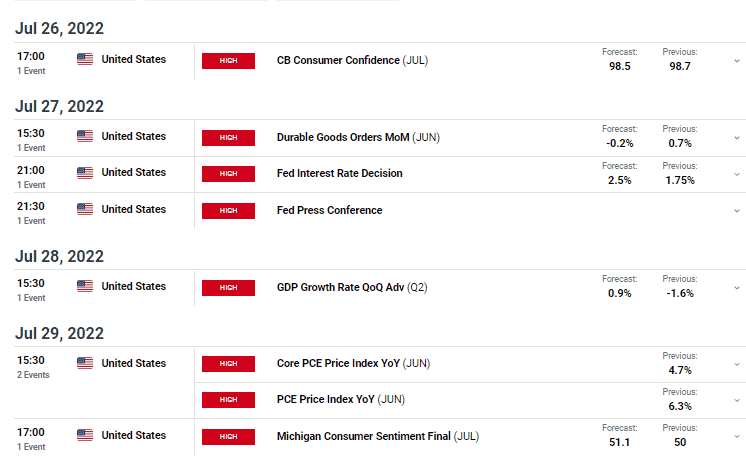Click the US flag beside GDP Growth Rate
Screen dimensions: 746x472
[85, 286]
